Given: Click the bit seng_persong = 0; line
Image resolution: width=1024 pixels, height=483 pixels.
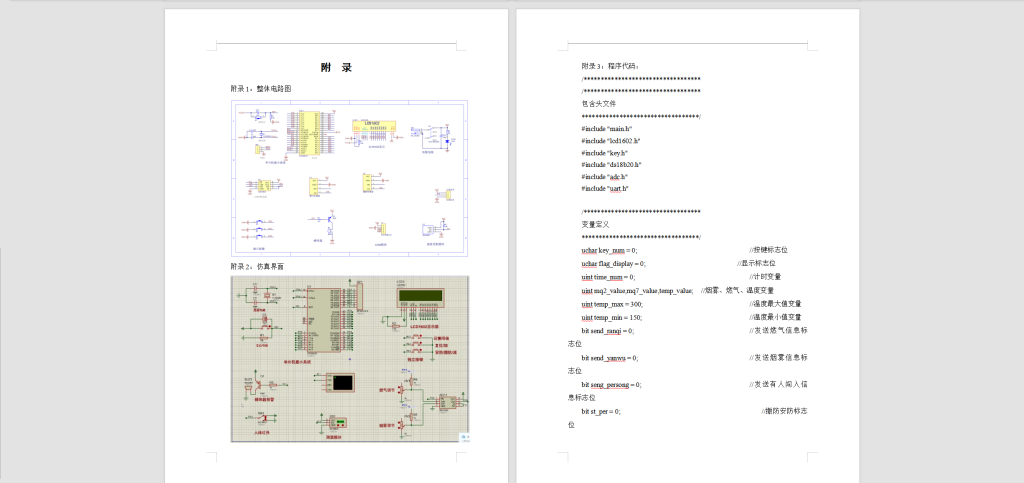Looking at the screenshot, I should pyautogui.click(x=611, y=384).
